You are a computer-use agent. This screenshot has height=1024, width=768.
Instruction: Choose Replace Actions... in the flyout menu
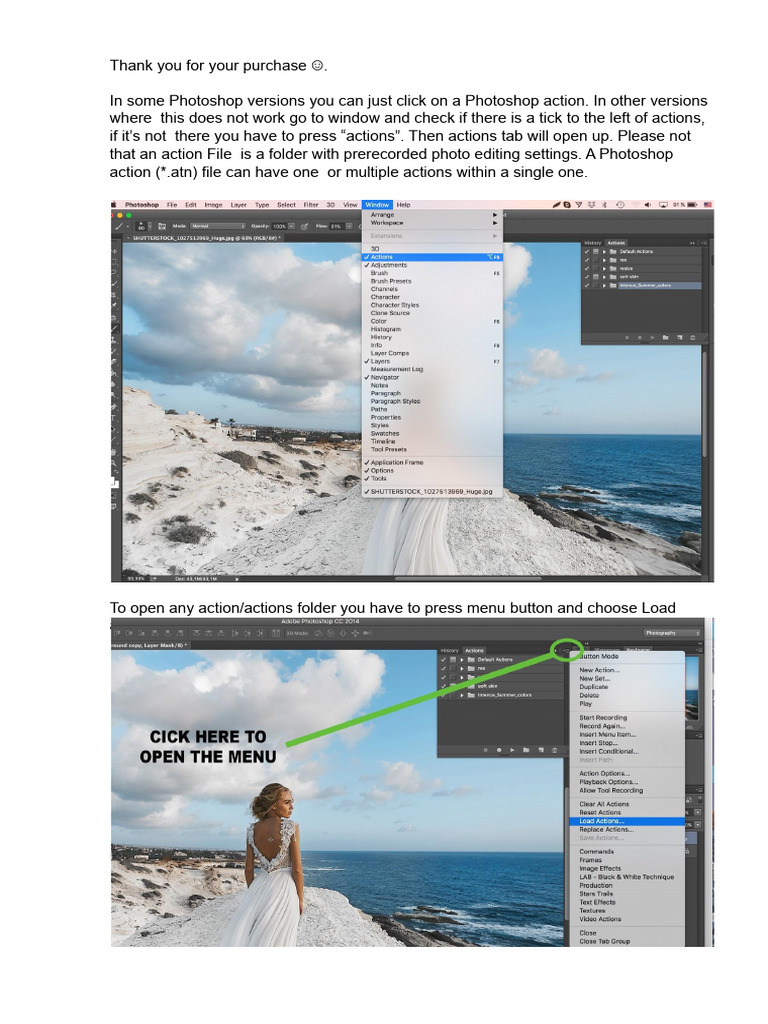[626, 829]
